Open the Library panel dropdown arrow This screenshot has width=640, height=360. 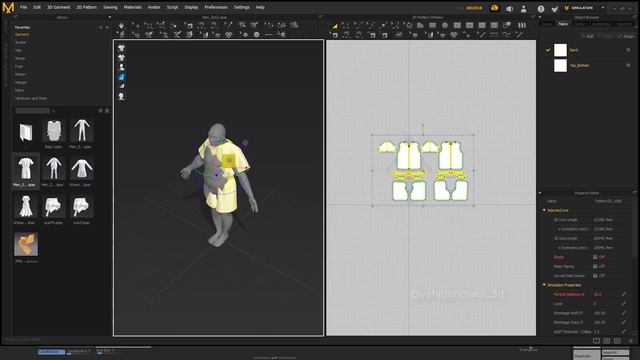click(109, 18)
